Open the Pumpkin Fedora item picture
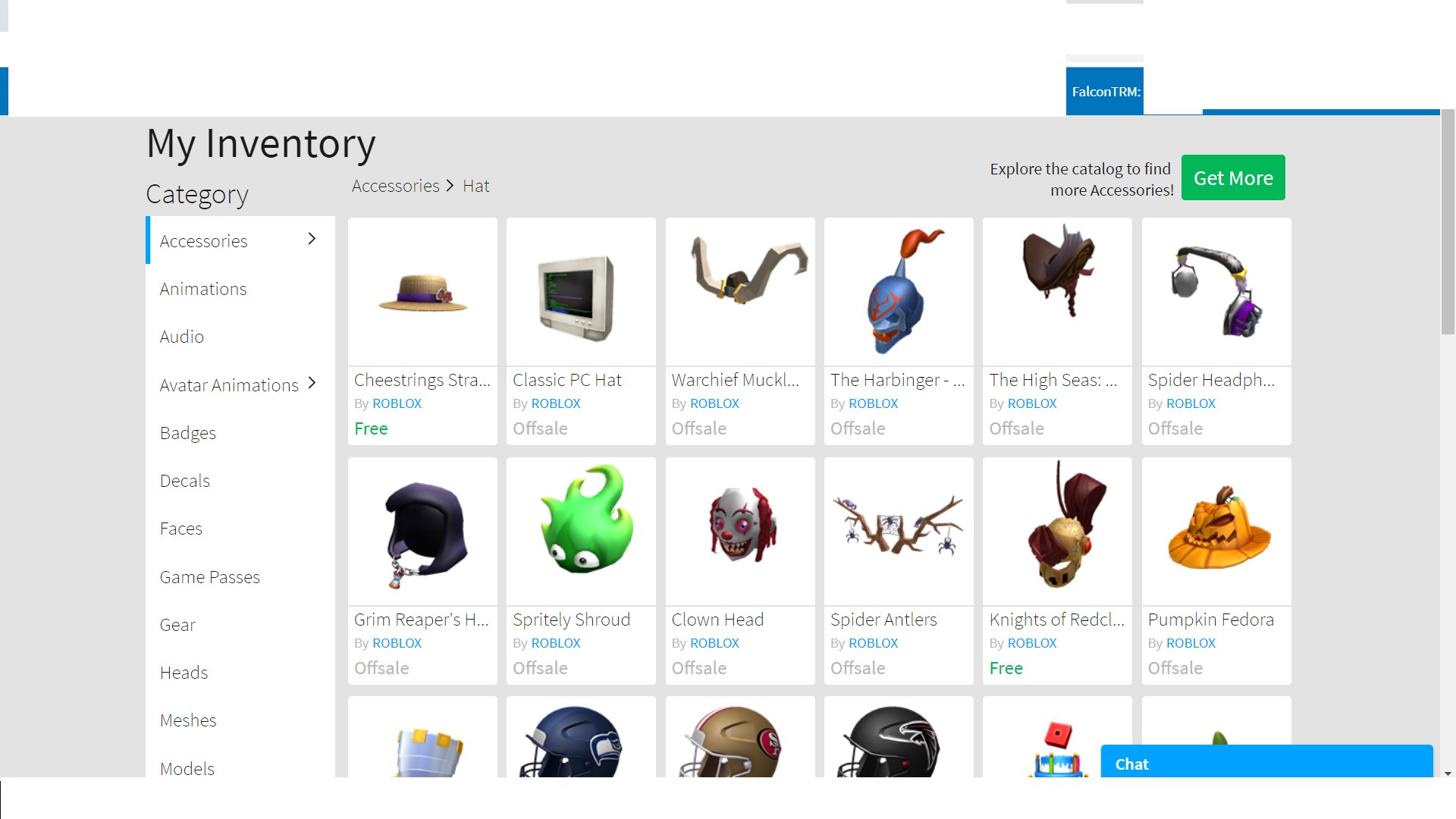Screen dimensions: 1456x819 click(x=1216, y=532)
